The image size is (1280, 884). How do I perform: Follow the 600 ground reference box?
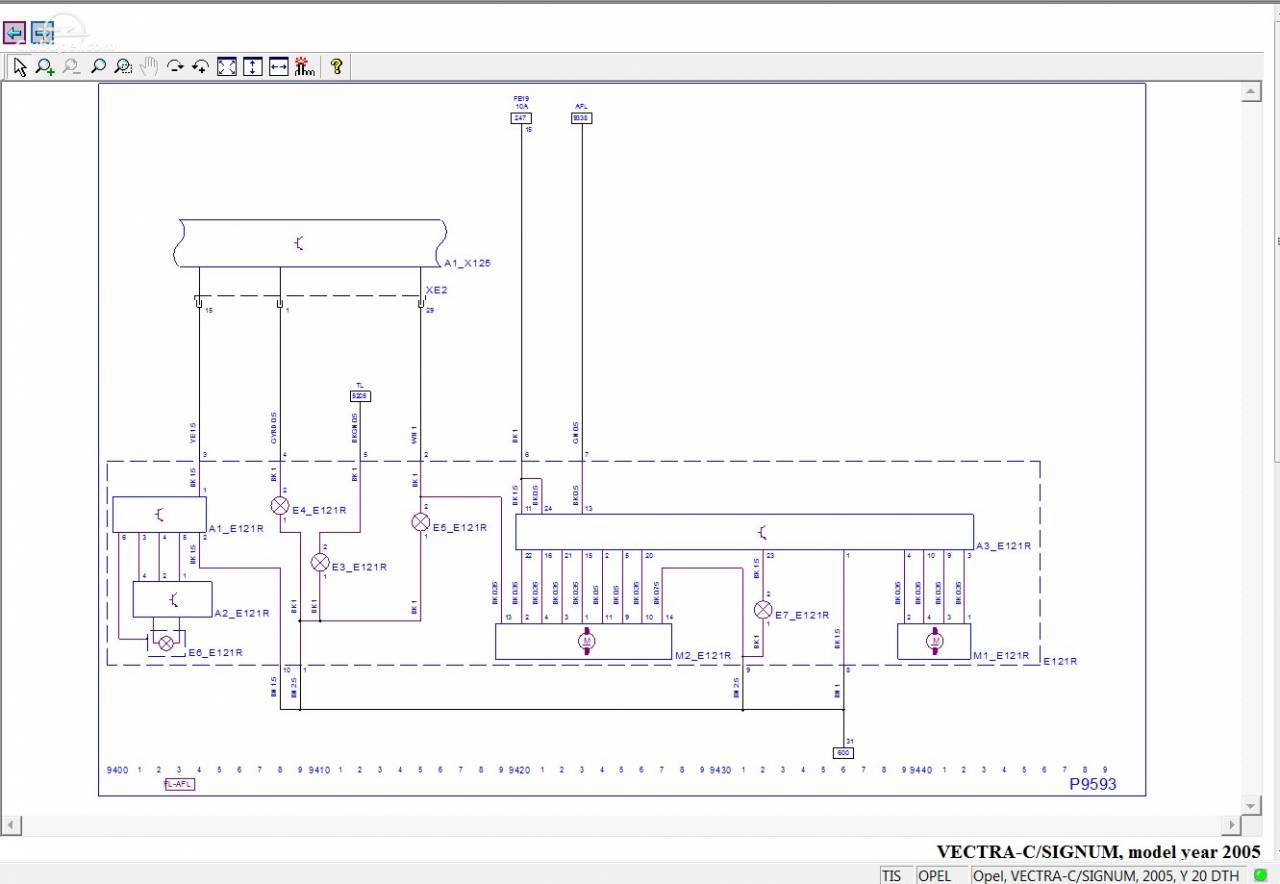843,752
